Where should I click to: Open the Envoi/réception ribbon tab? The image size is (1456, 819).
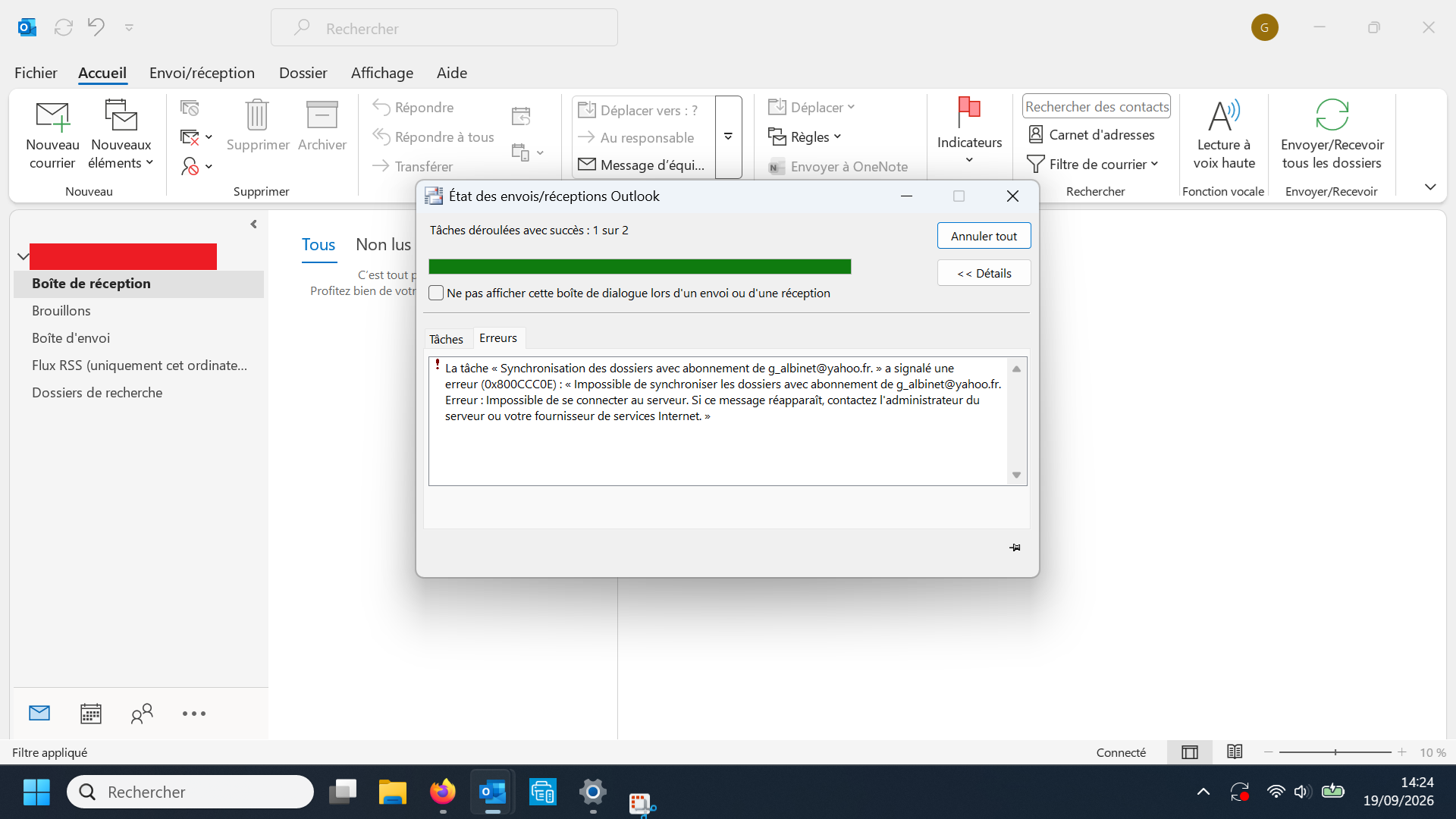(202, 73)
